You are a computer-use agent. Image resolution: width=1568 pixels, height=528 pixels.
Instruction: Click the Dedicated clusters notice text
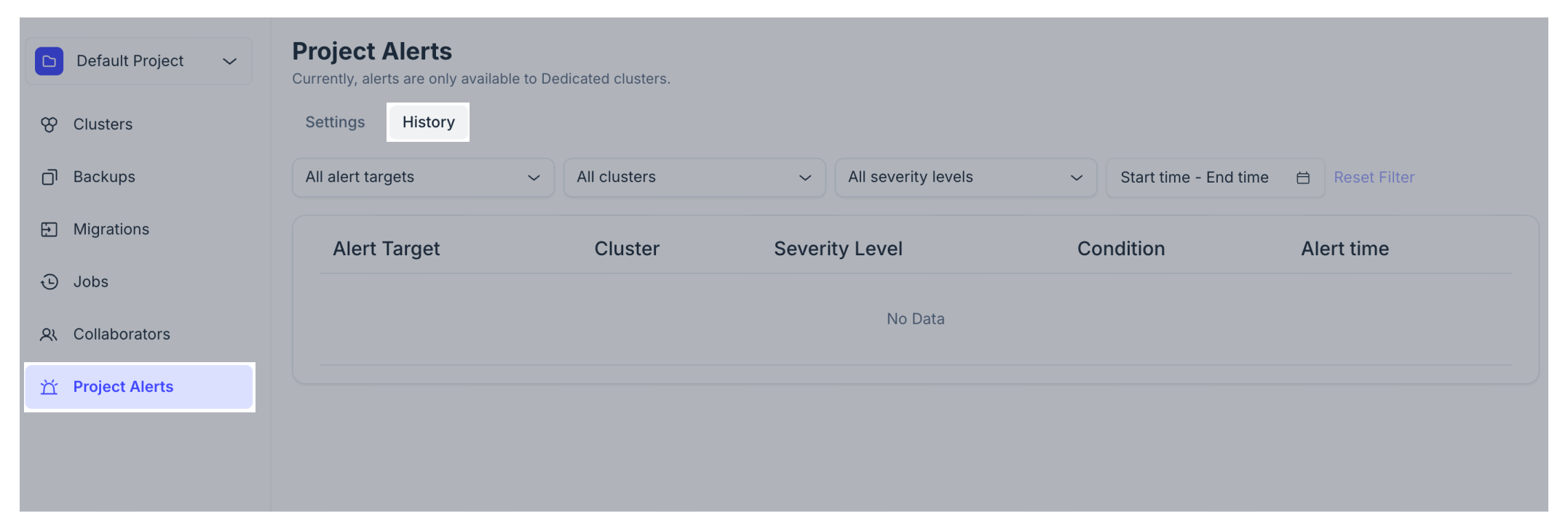(481, 79)
